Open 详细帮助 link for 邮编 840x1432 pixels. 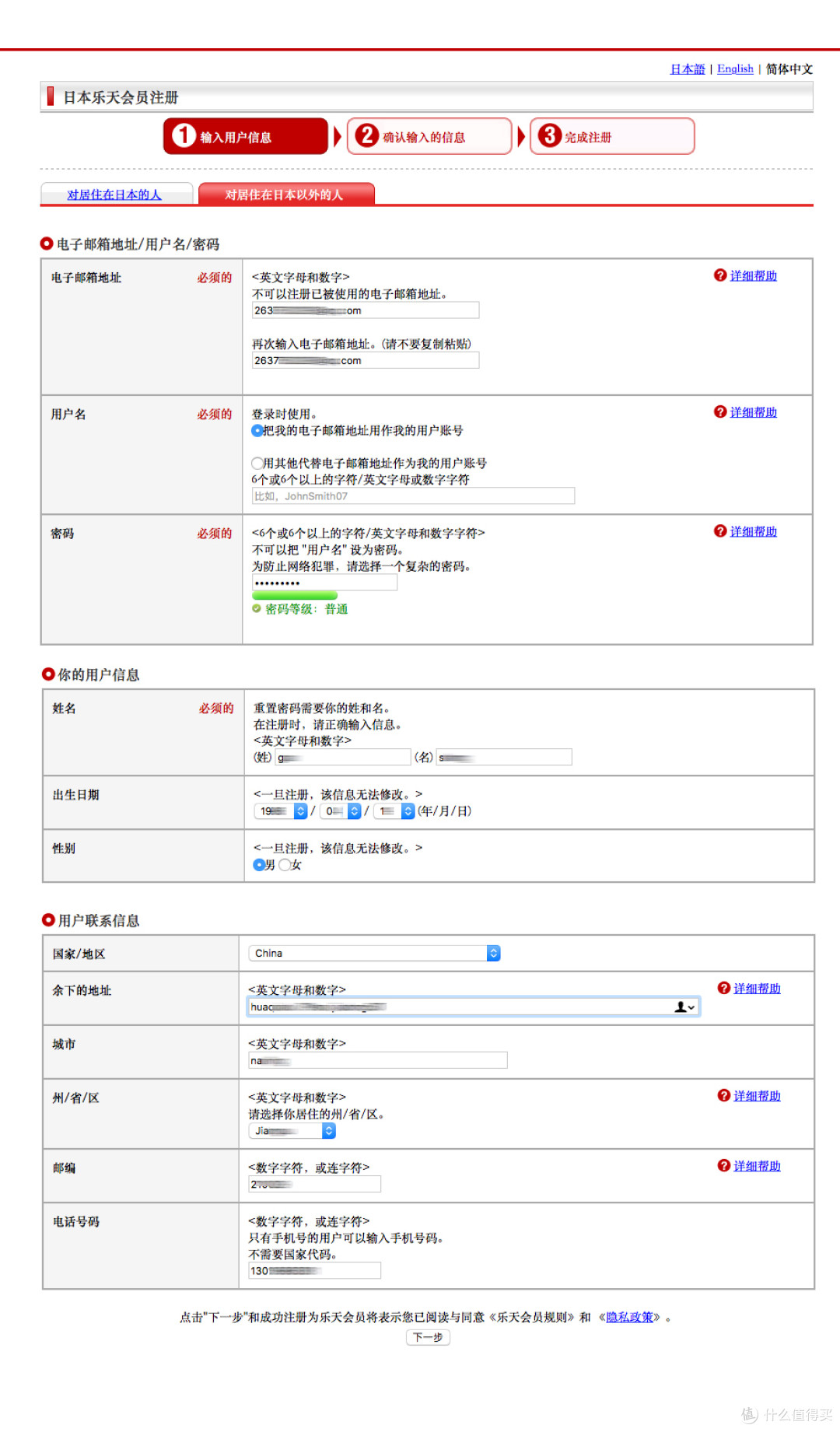point(757,1165)
